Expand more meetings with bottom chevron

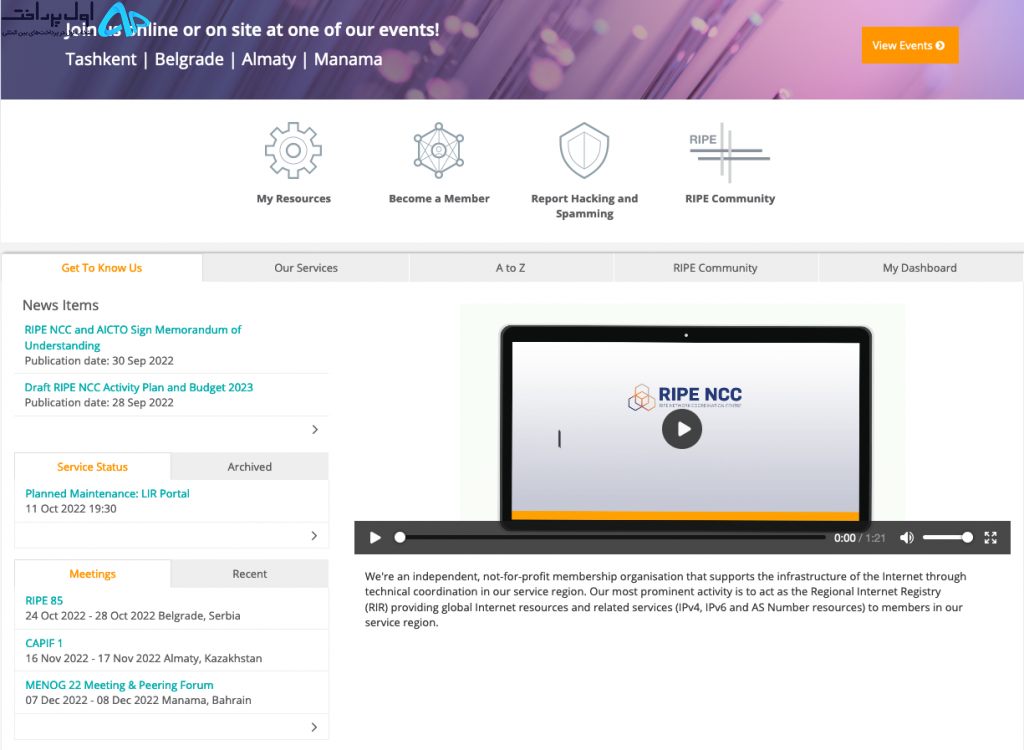[314, 727]
